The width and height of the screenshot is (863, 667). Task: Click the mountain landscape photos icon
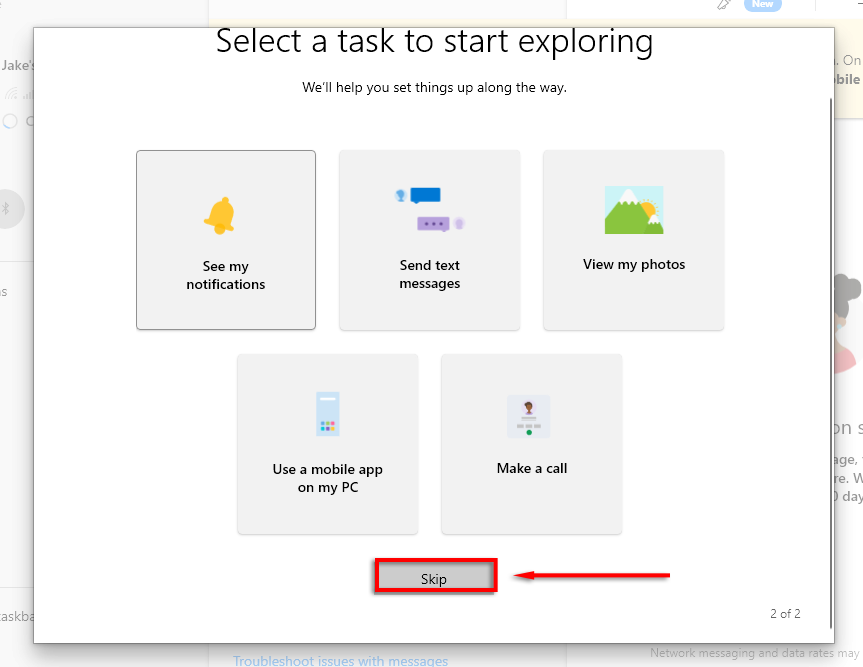(633, 210)
